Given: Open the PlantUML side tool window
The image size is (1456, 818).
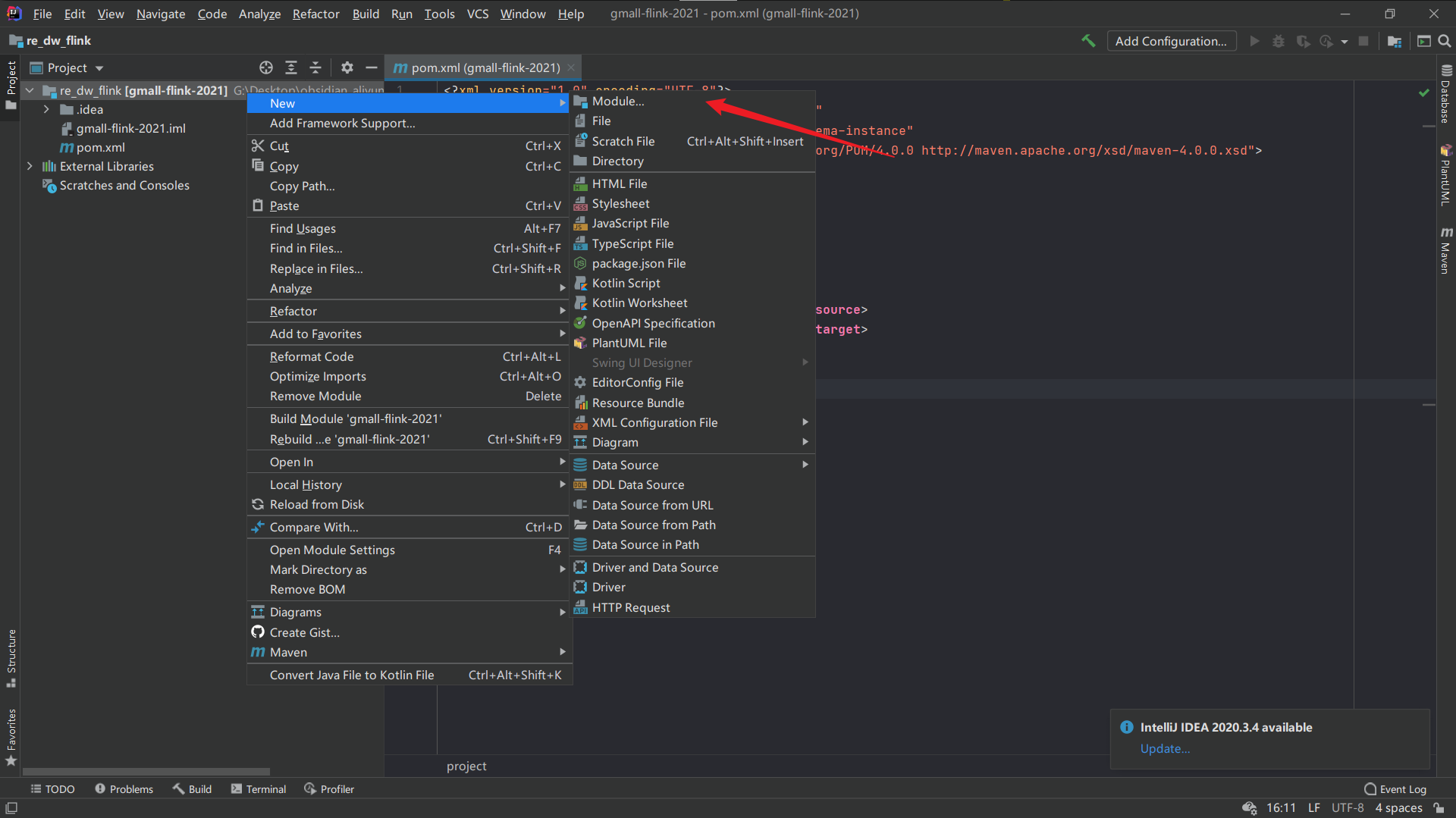Looking at the screenshot, I should [x=1446, y=174].
